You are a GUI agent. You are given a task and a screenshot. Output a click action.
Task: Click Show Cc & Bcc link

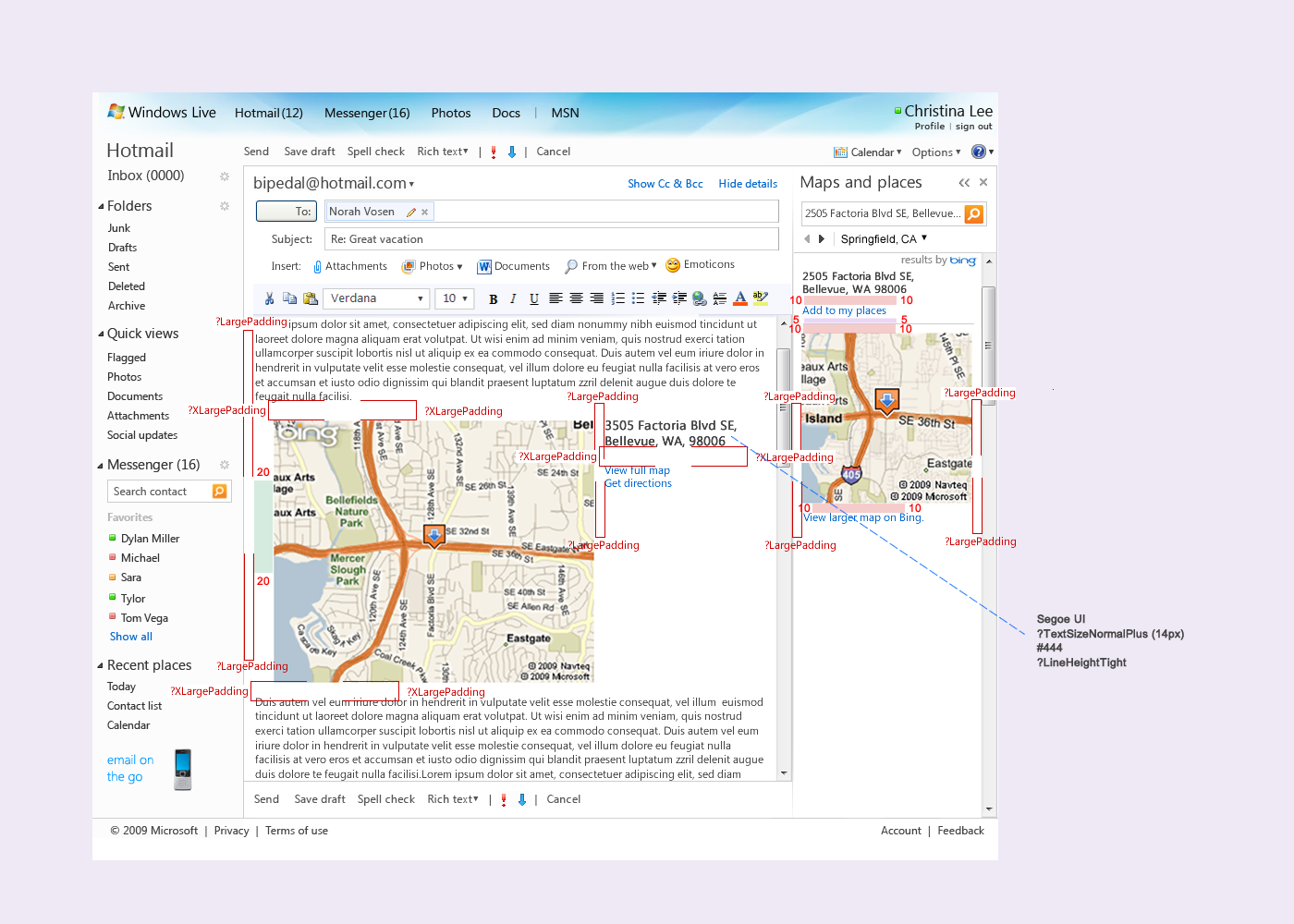click(x=665, y=184)
